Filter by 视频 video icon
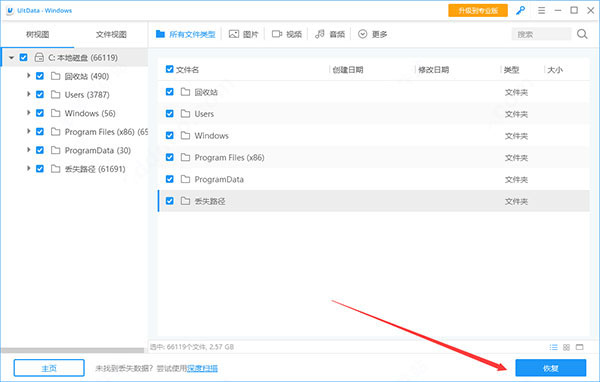 click(x=277, y=34)
